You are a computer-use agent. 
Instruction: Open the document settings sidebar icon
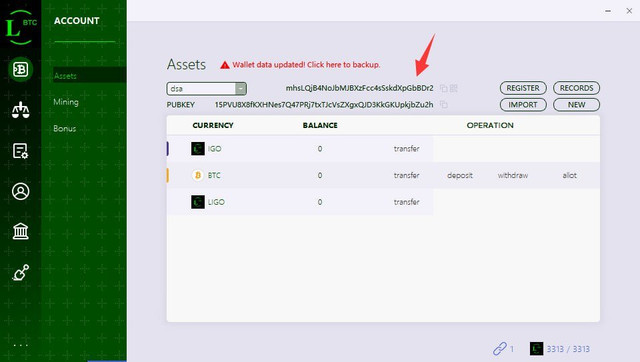(x=20, y=151)
